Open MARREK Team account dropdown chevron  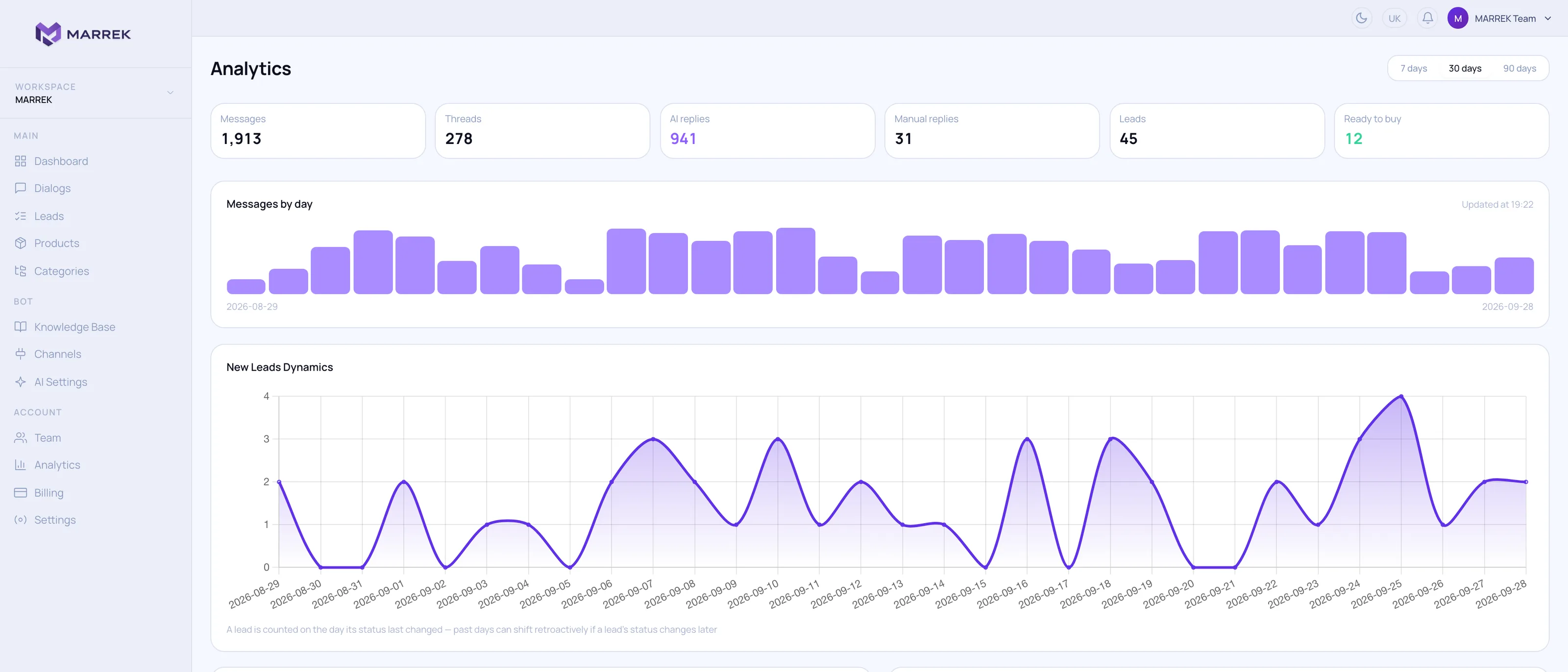pos(1548,18)
